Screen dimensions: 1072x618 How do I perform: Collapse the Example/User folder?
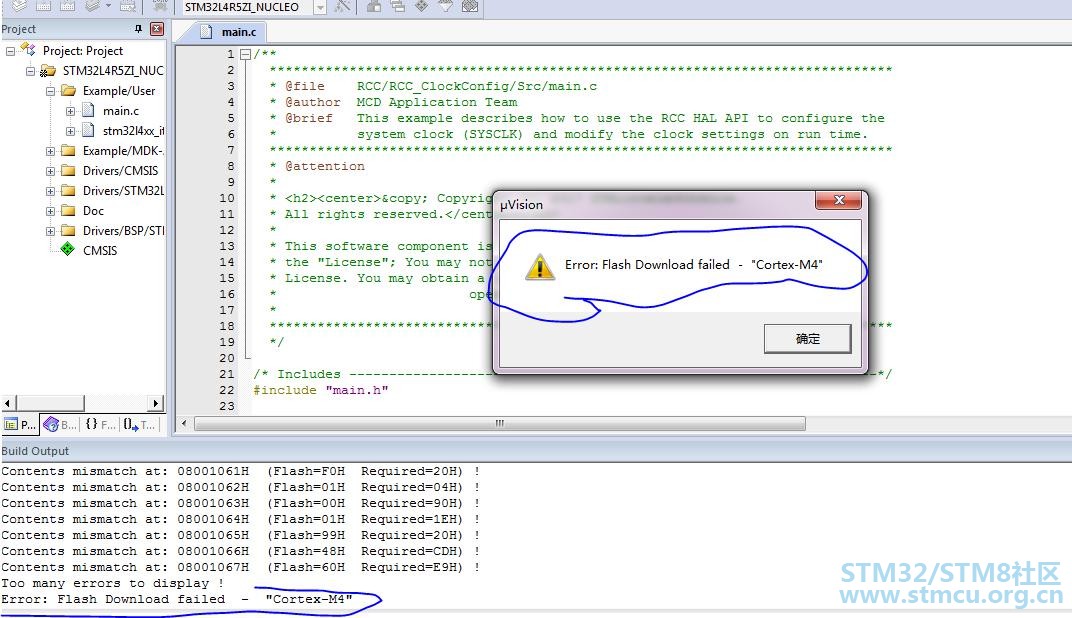click(x=50, y=91)
